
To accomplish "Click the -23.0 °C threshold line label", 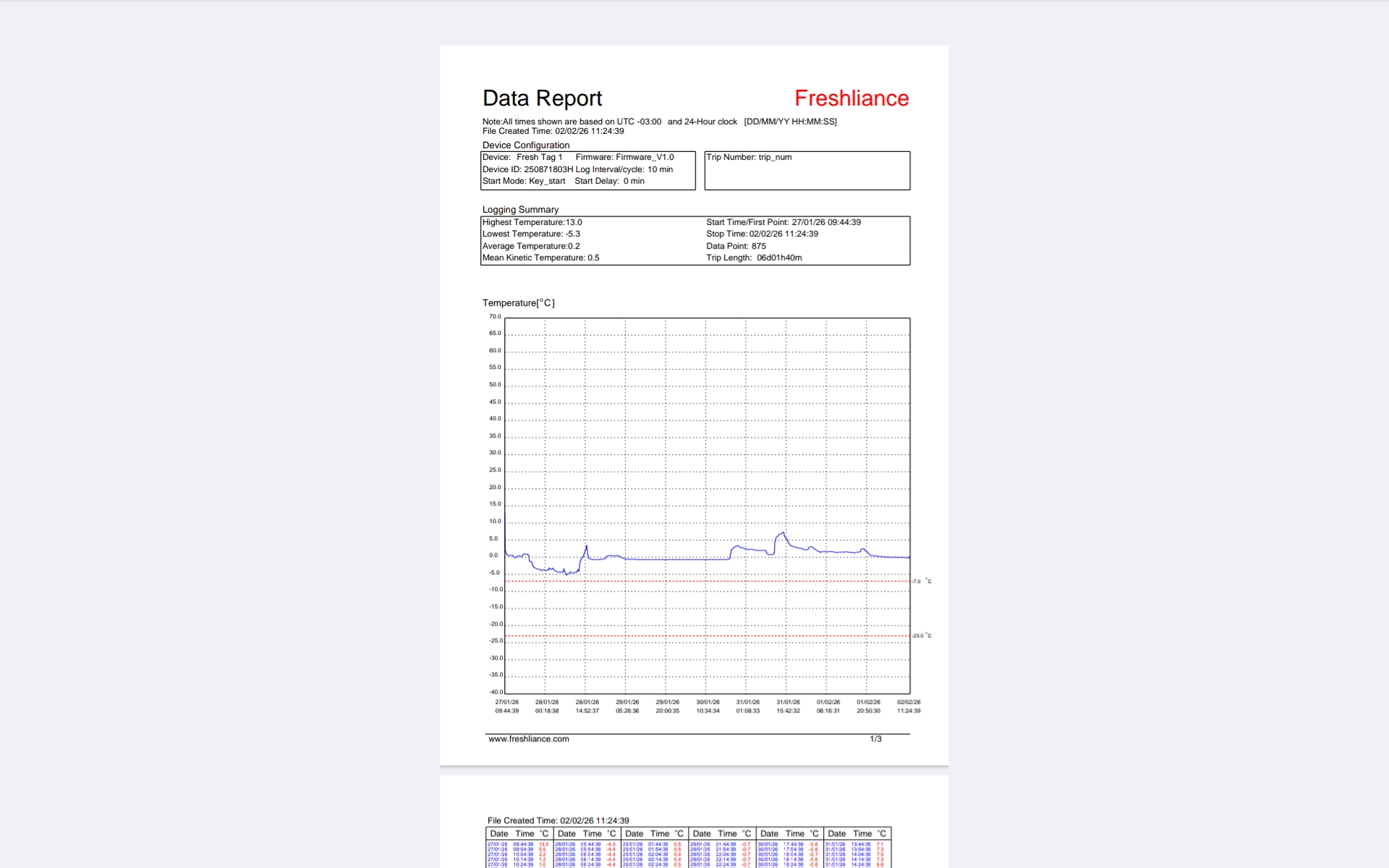I will tap(921, 636).
